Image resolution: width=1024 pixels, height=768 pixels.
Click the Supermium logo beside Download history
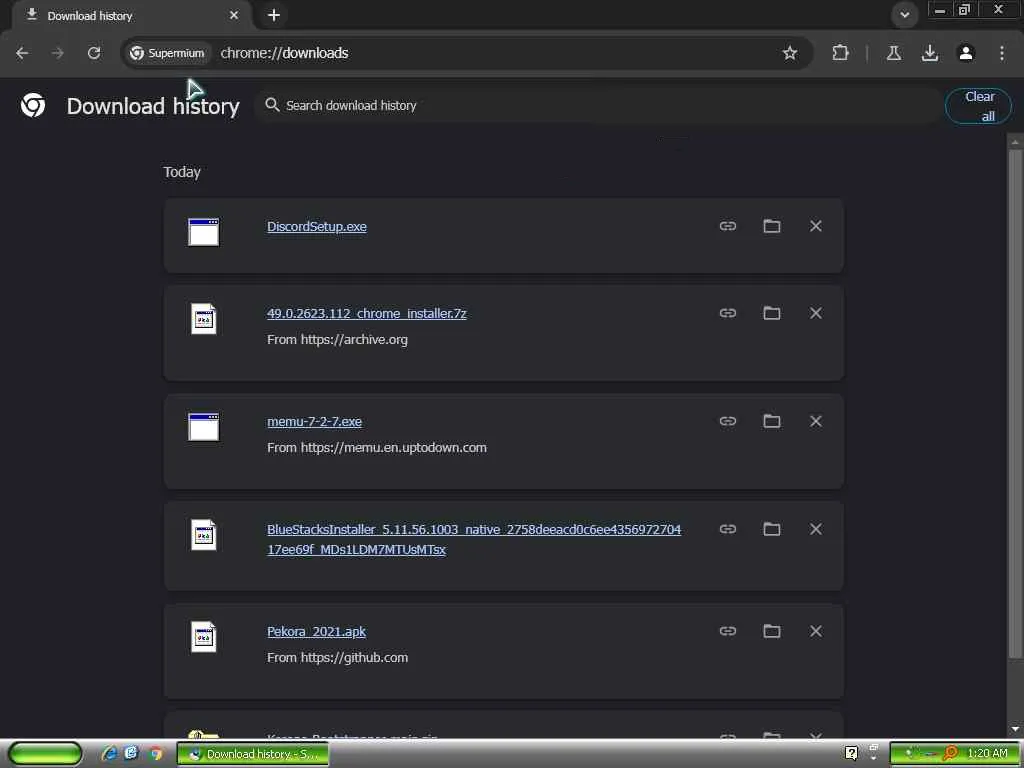(x=33, y=105)
